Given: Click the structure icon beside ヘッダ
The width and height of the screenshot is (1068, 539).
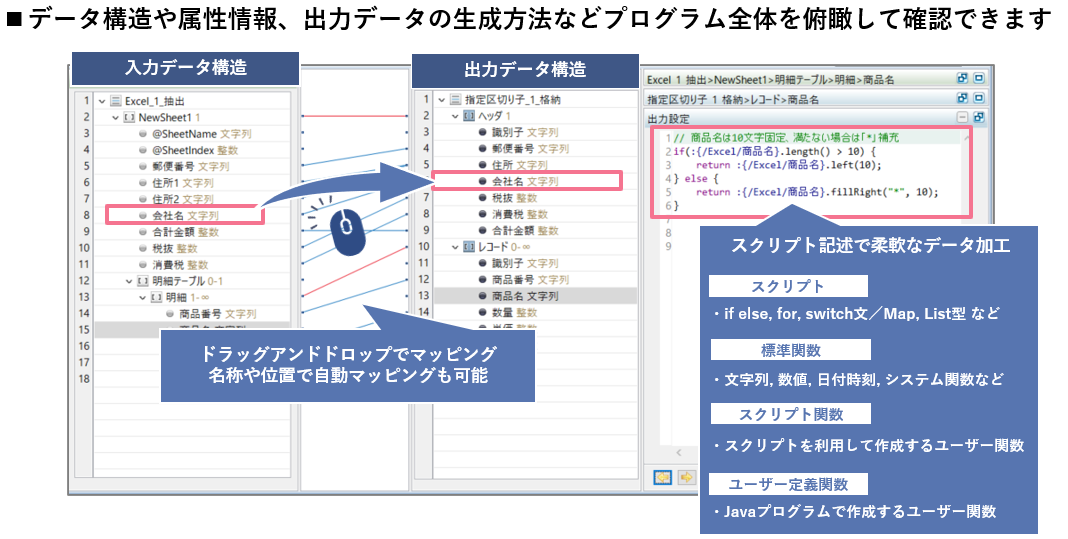Looking at the screenshot, I should tap(469, 116).
